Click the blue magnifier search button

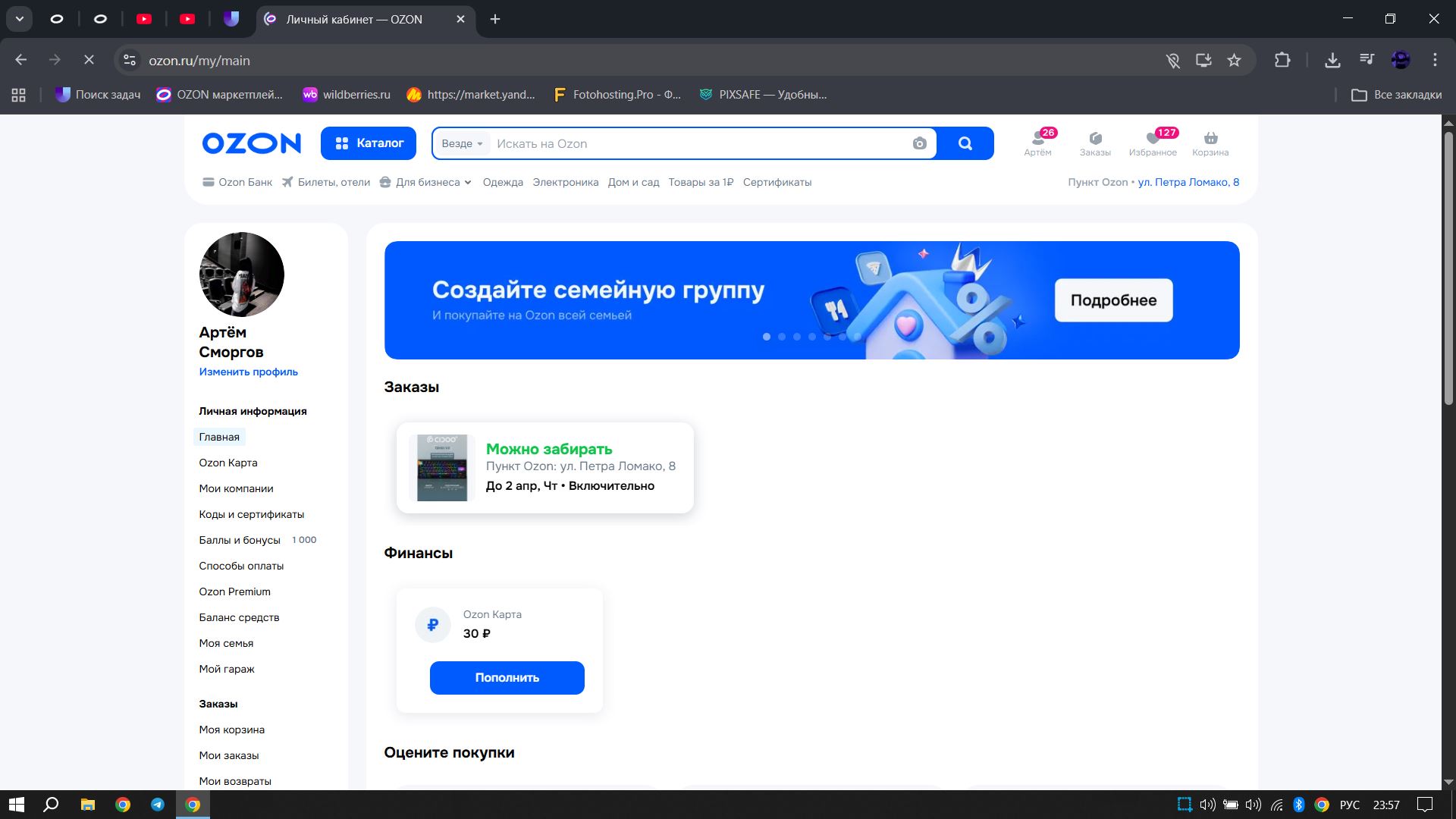[965, 143]
